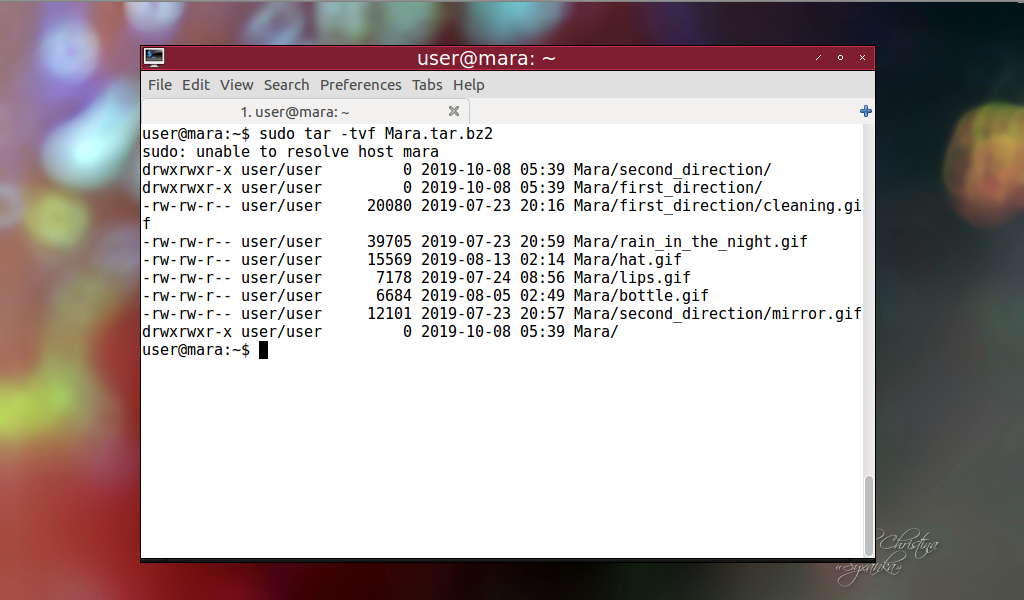Click 'Mara/bottle.gif' file name
This screenshot has height=600, width=1024.
[641, 296]
